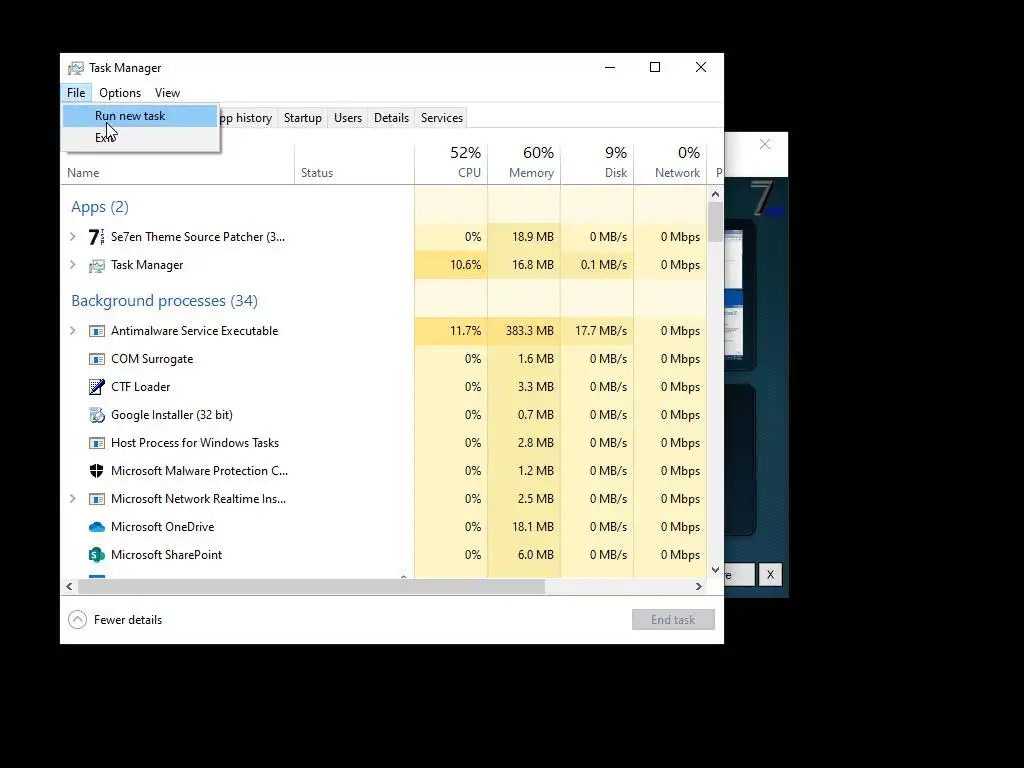Click the Microsoft SharePoint icon
The width and height of the screenshot is (1024, 768).
97,555
